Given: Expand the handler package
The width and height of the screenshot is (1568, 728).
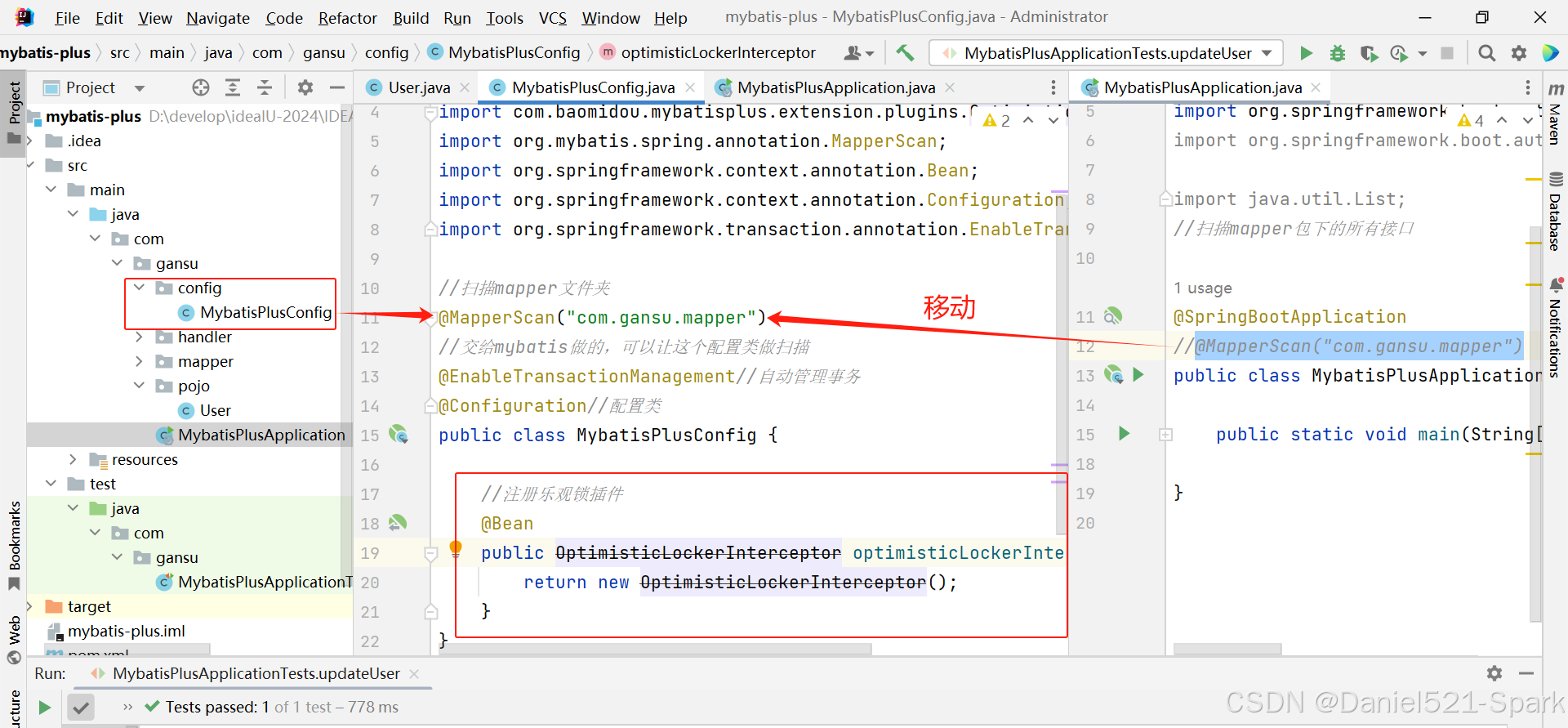Looking at the screenshot, I should 139,337.
